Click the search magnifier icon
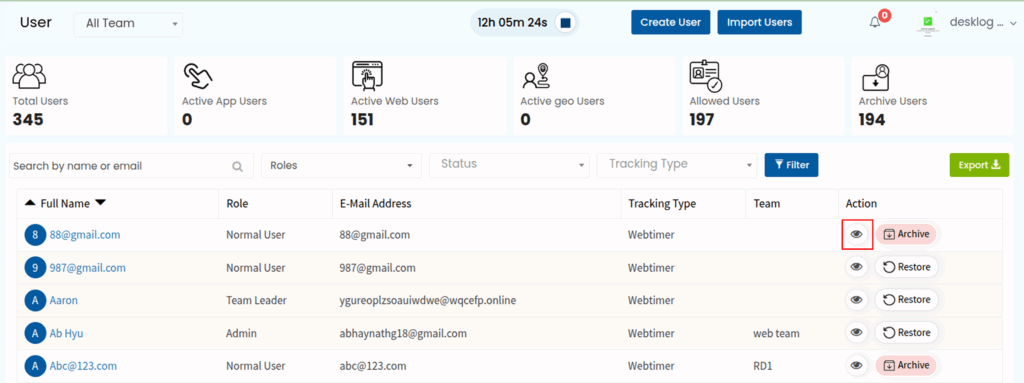 coord(238,166)
